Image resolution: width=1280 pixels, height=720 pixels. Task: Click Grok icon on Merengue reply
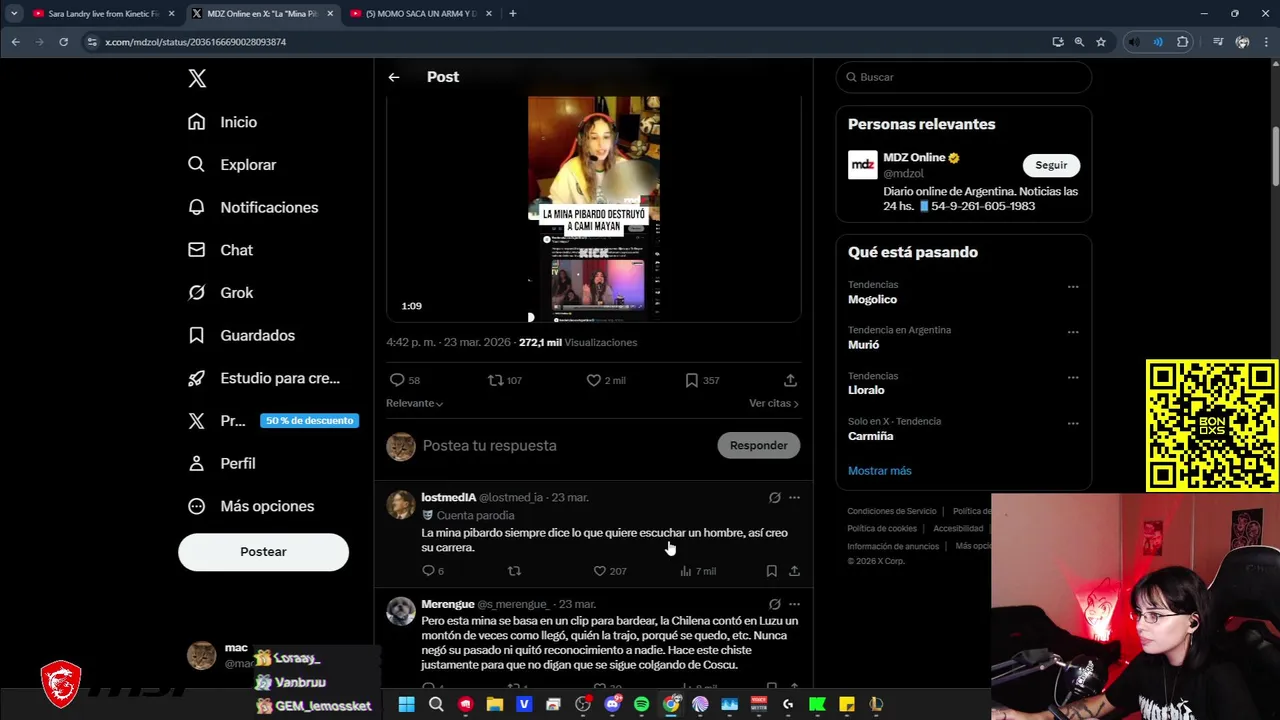(774, 604)
